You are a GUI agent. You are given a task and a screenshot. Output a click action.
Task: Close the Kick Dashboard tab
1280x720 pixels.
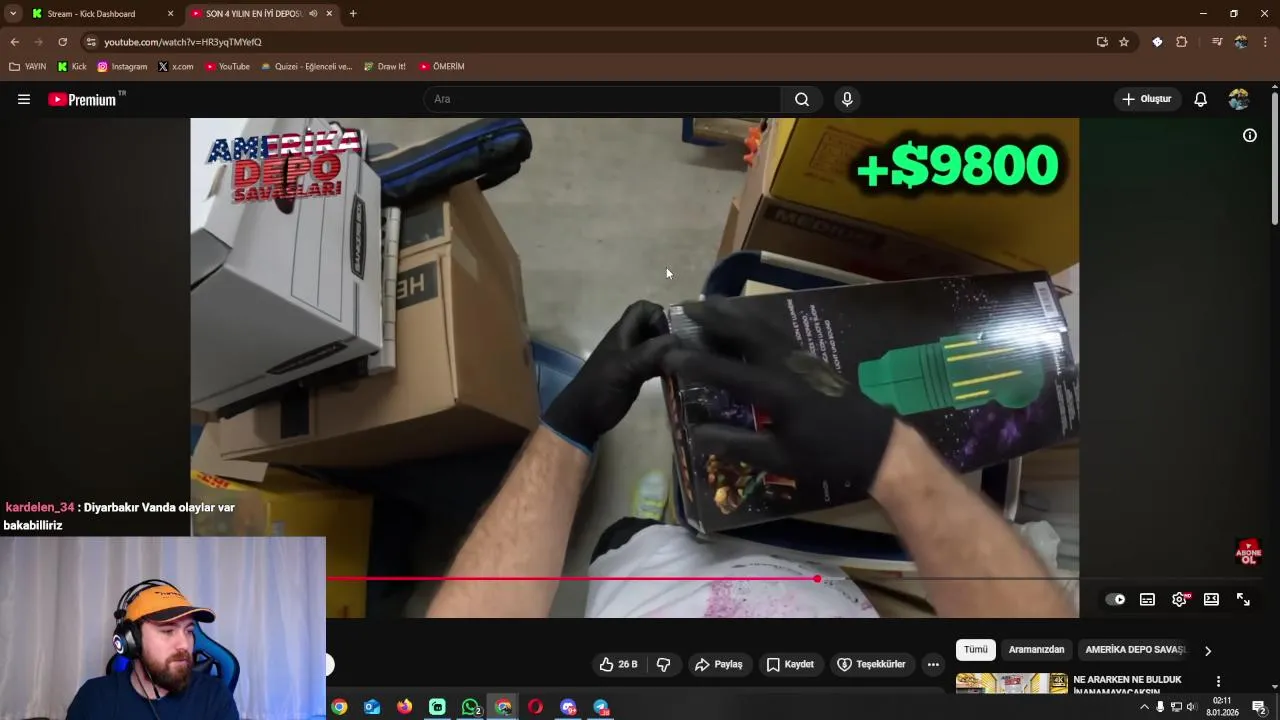[170, 14]
